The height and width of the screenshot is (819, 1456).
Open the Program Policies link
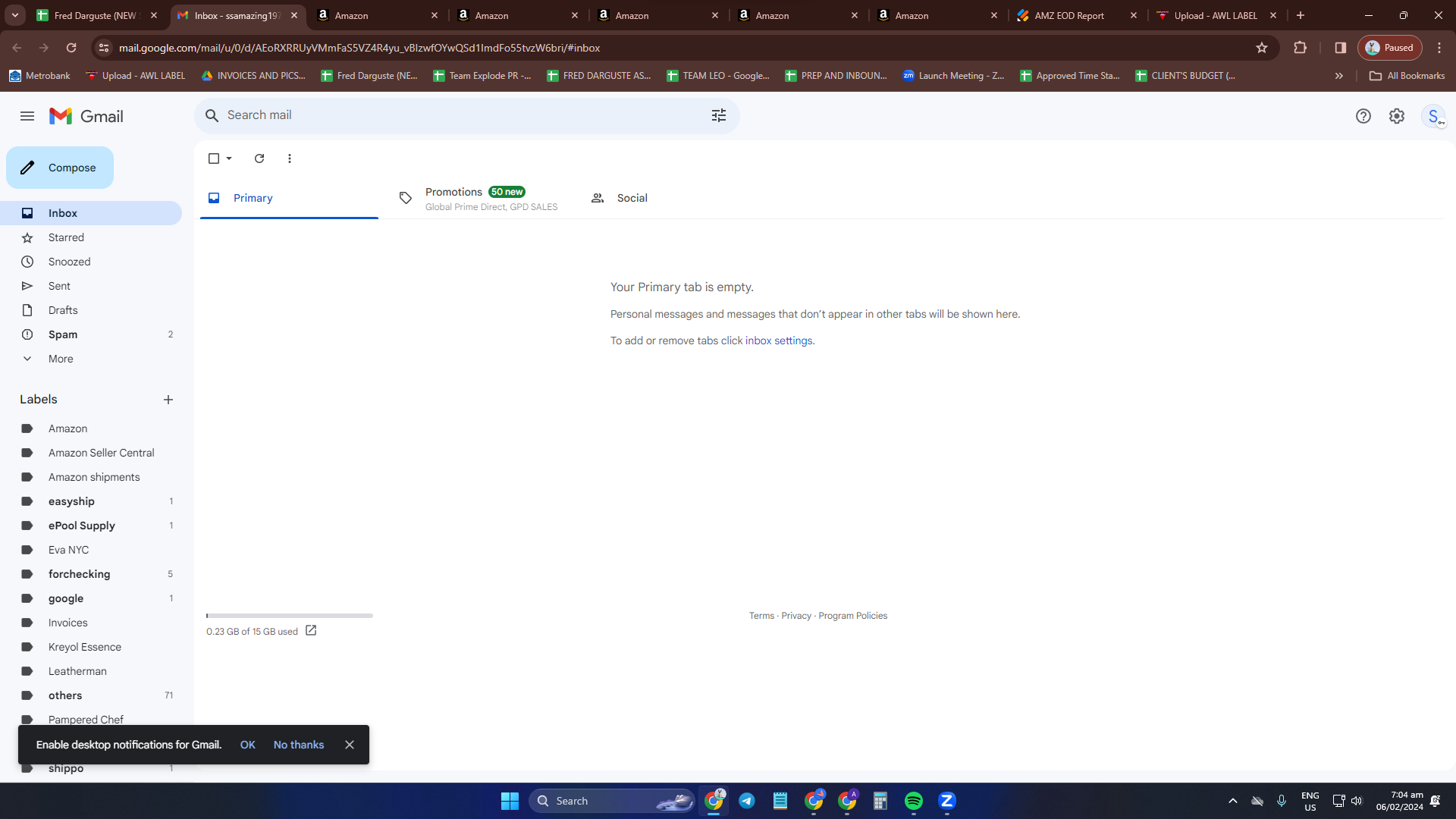[852, 616]
